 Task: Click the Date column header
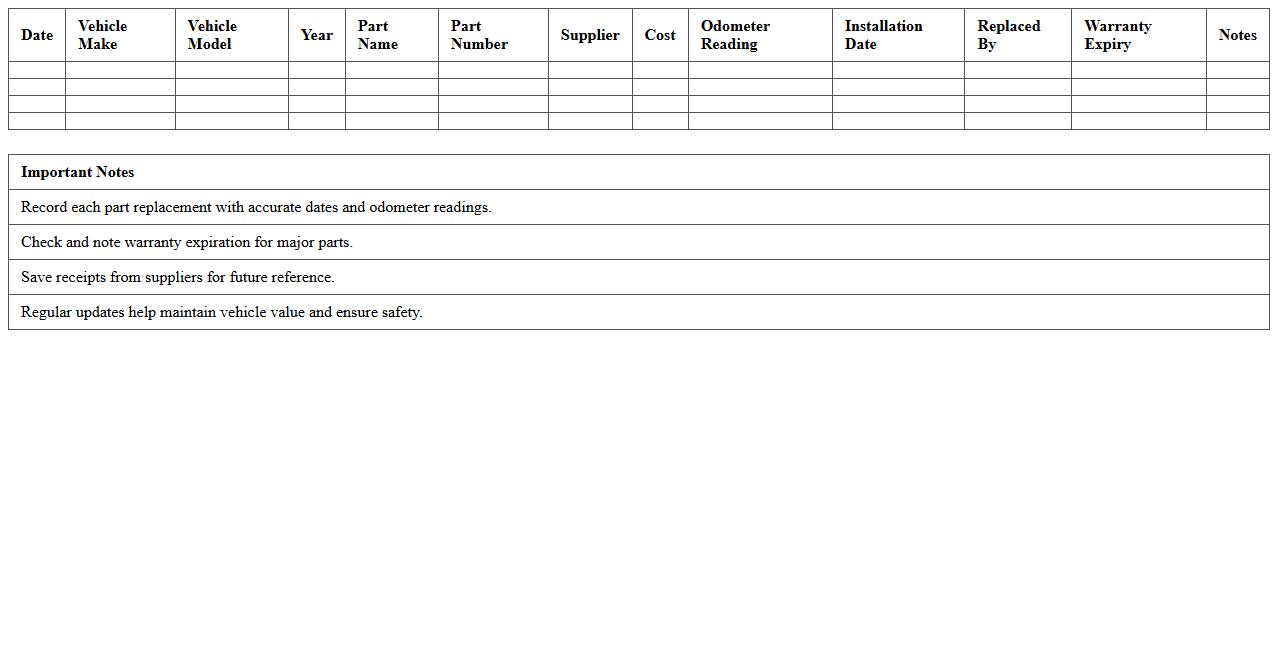[37, 35]
